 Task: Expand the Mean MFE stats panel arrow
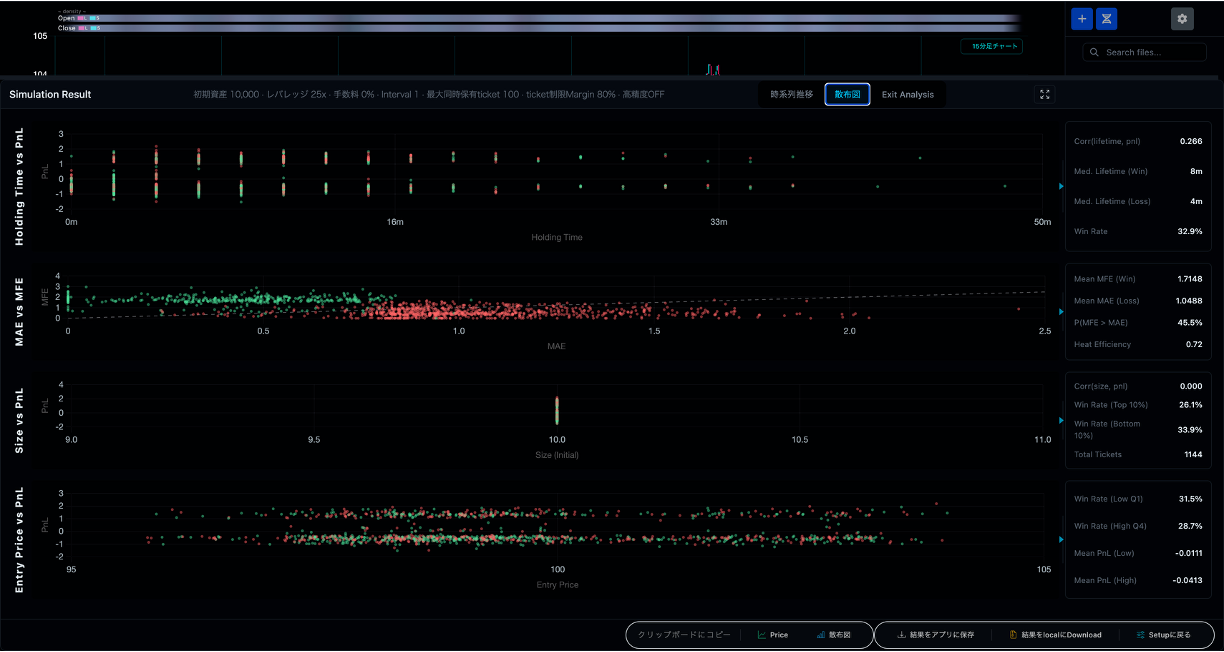[1062, 311]
